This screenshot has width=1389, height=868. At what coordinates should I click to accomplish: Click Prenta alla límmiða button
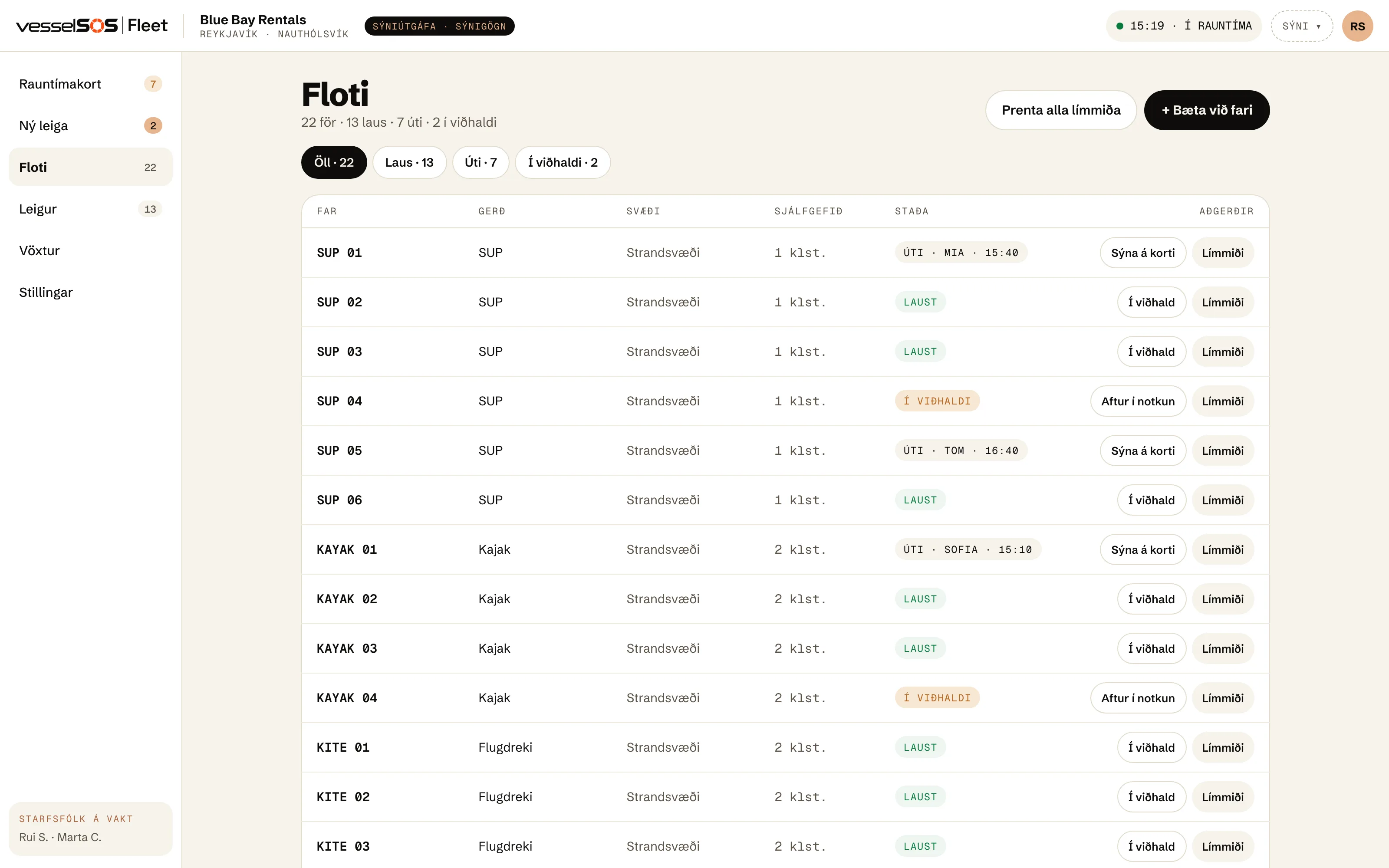pyautogui.click(x=1061, y=110)
